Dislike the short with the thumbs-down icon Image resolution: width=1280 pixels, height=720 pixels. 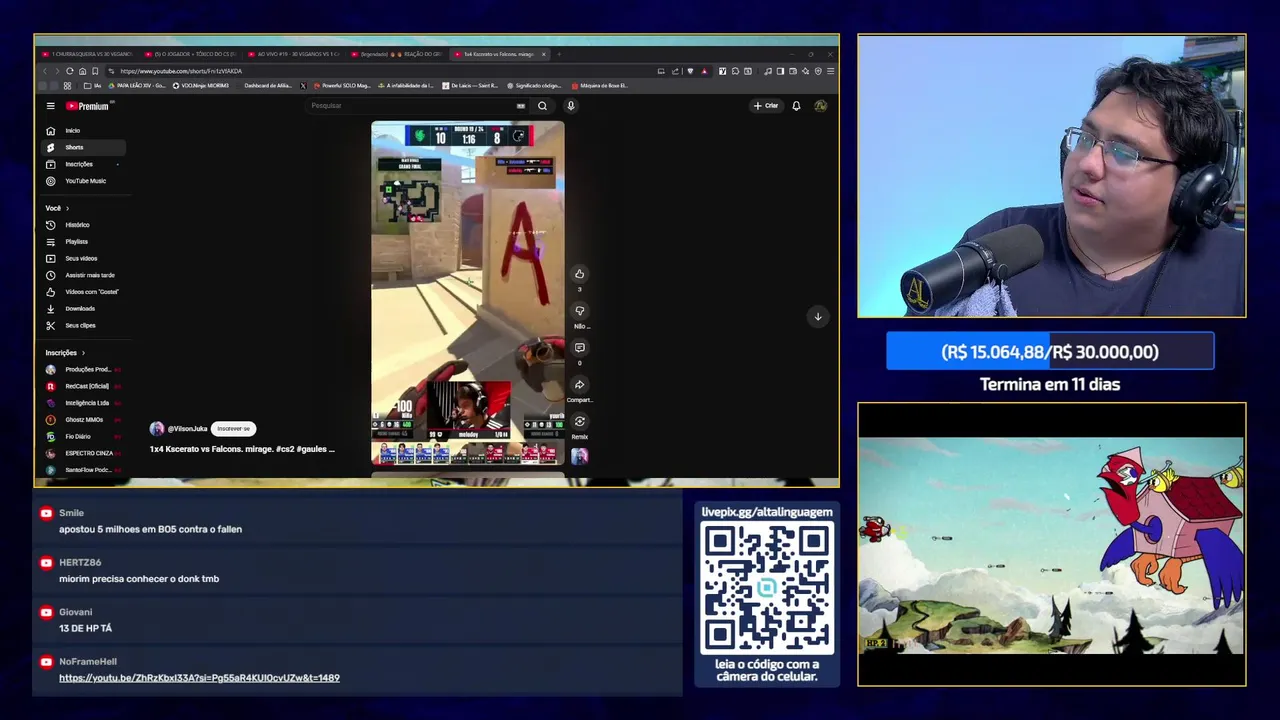pos(579,311)
